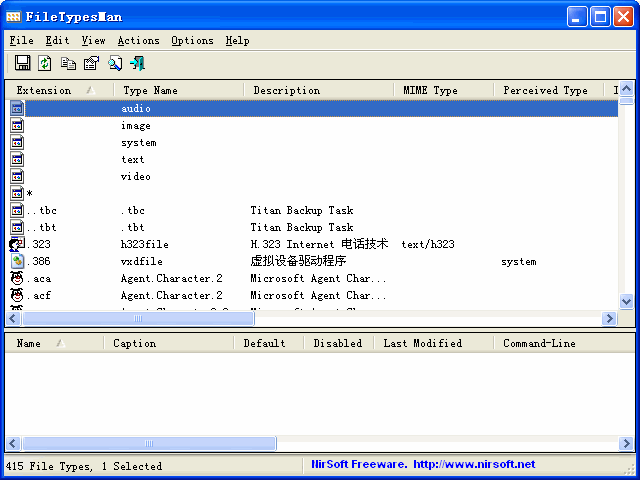Sort by the Perceived Type column header

coord(548,90)
